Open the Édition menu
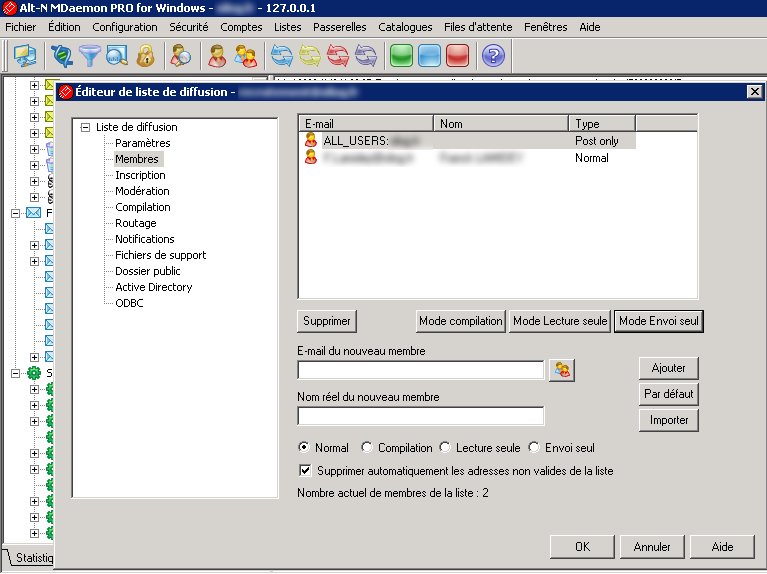This screenshot has width=767, height=574. tap(64, 27)
